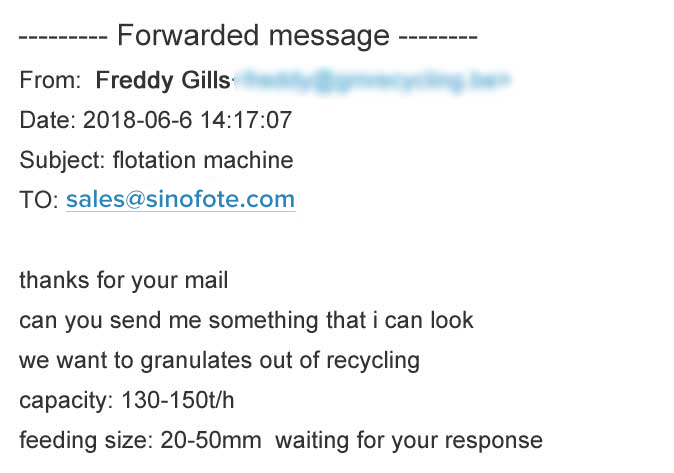Click the word flotation in the subject
This screenshot has width=674, height=473.
pyautogui.click(x=155, y=160)
